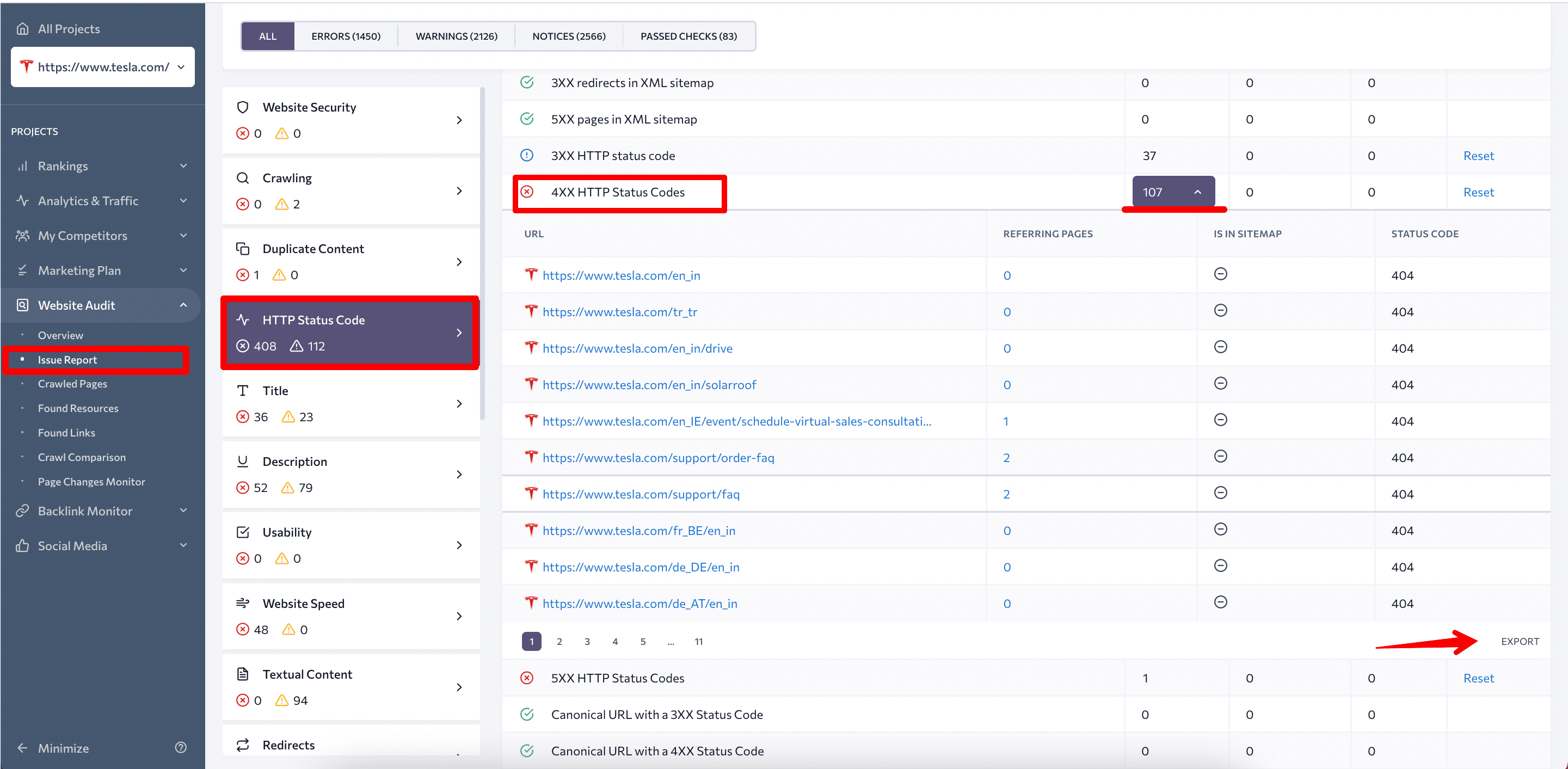Collapse the Website Audit menu chevron
The width and height of the screenshot is (1568, 769).
pyautogui.click(x=183, y=304)
